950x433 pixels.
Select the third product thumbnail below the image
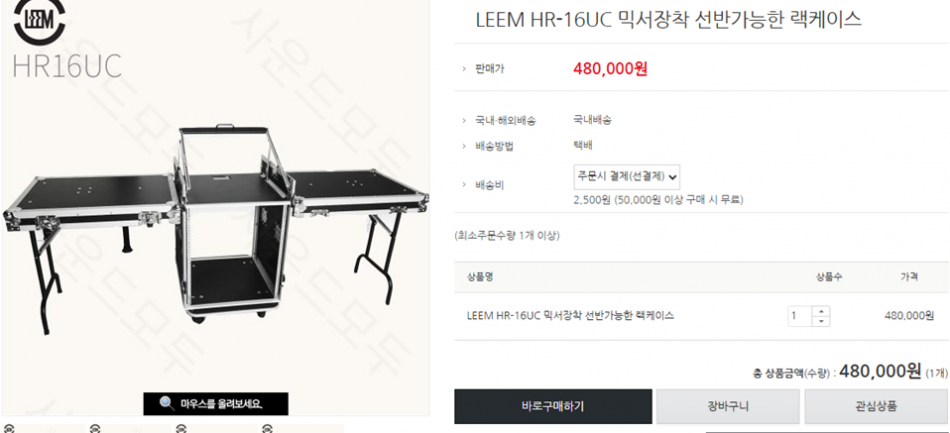(215, 428)
